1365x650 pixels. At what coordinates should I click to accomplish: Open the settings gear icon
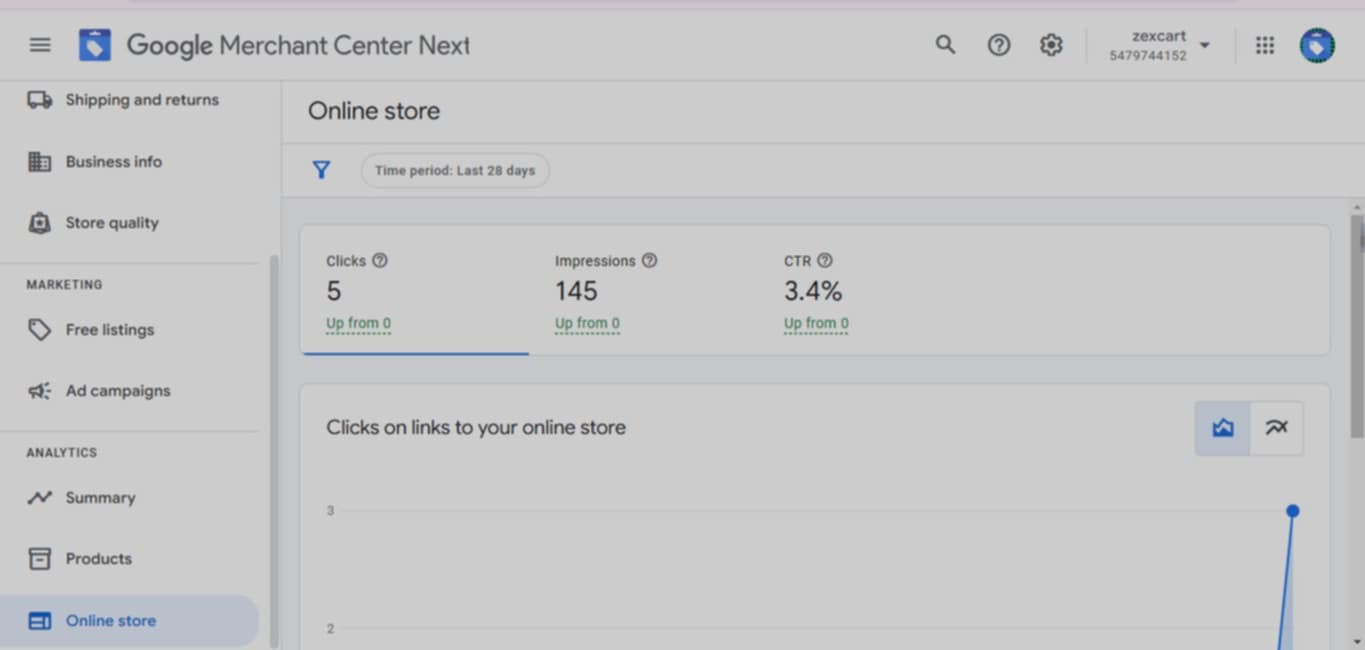[x=1051, y=45]
